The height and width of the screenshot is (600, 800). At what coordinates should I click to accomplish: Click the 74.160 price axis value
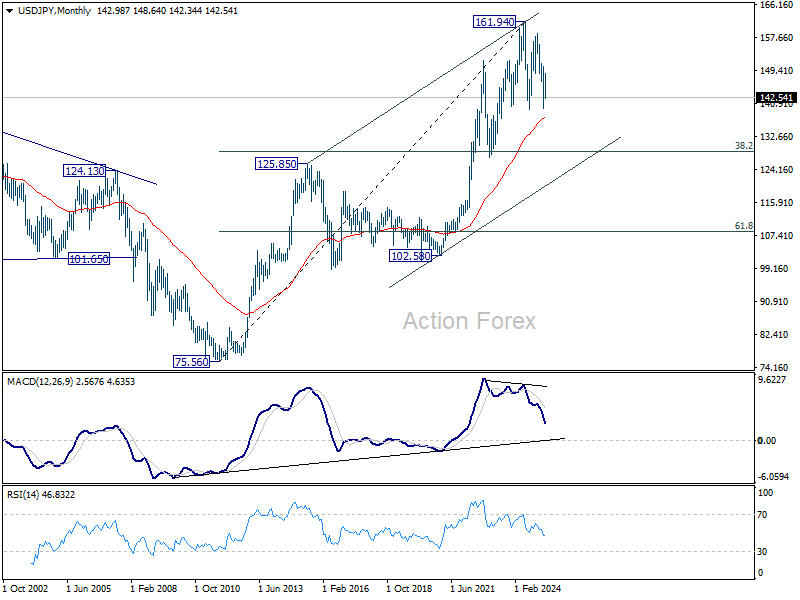pos(776,367)
